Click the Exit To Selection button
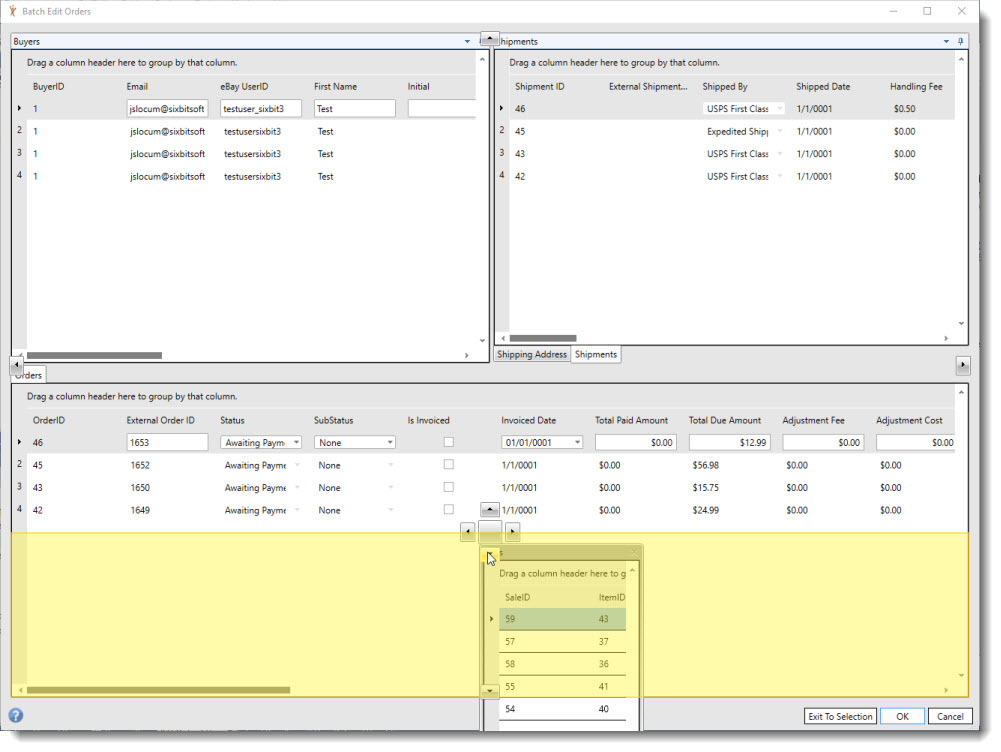This screenshot has height=752, width=1001. pos(841,716)
